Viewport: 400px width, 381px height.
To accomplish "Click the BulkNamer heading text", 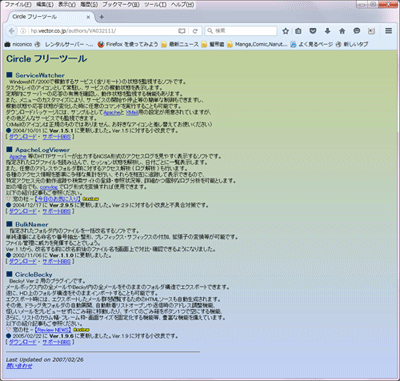I will pyautogui.click(x=32, y=224).
